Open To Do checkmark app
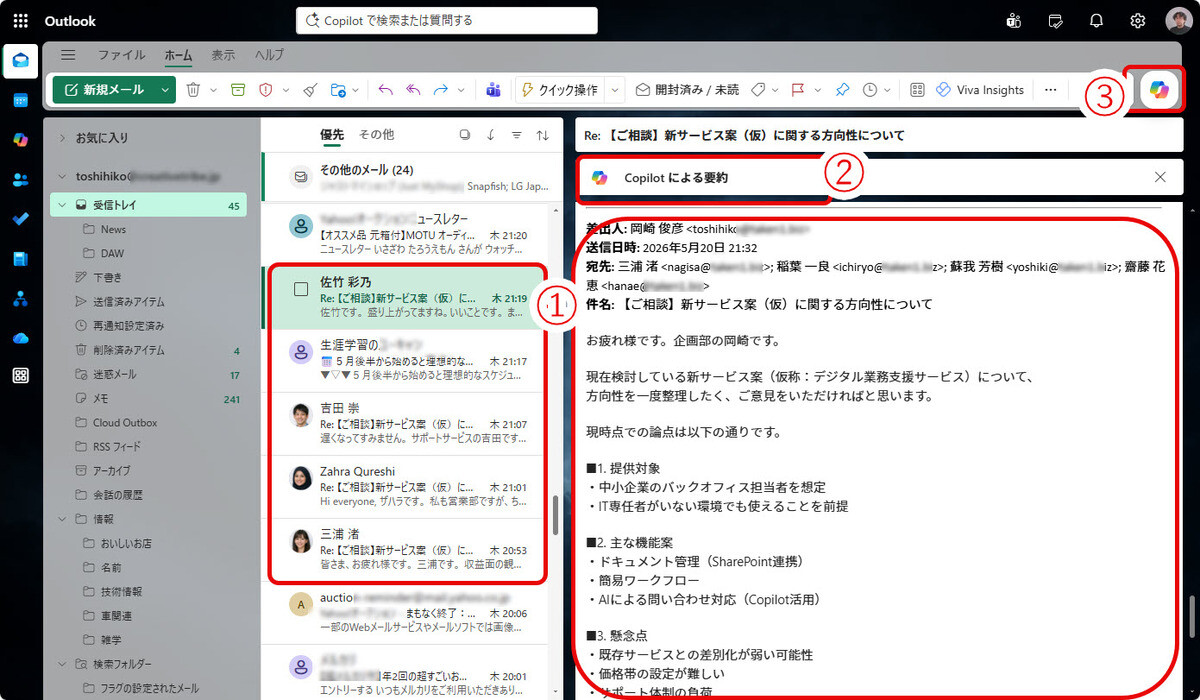The width and height of the screenshot is (1200, 700). point(21,219)
